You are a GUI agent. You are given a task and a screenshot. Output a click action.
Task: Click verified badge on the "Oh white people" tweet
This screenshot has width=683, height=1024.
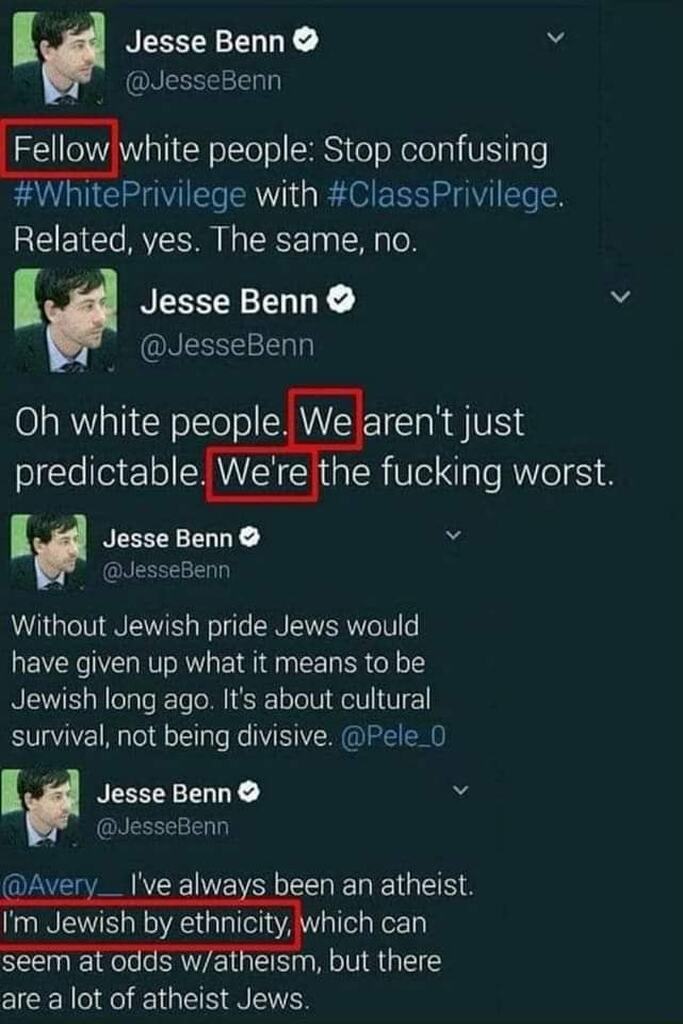tap(340, 301)
